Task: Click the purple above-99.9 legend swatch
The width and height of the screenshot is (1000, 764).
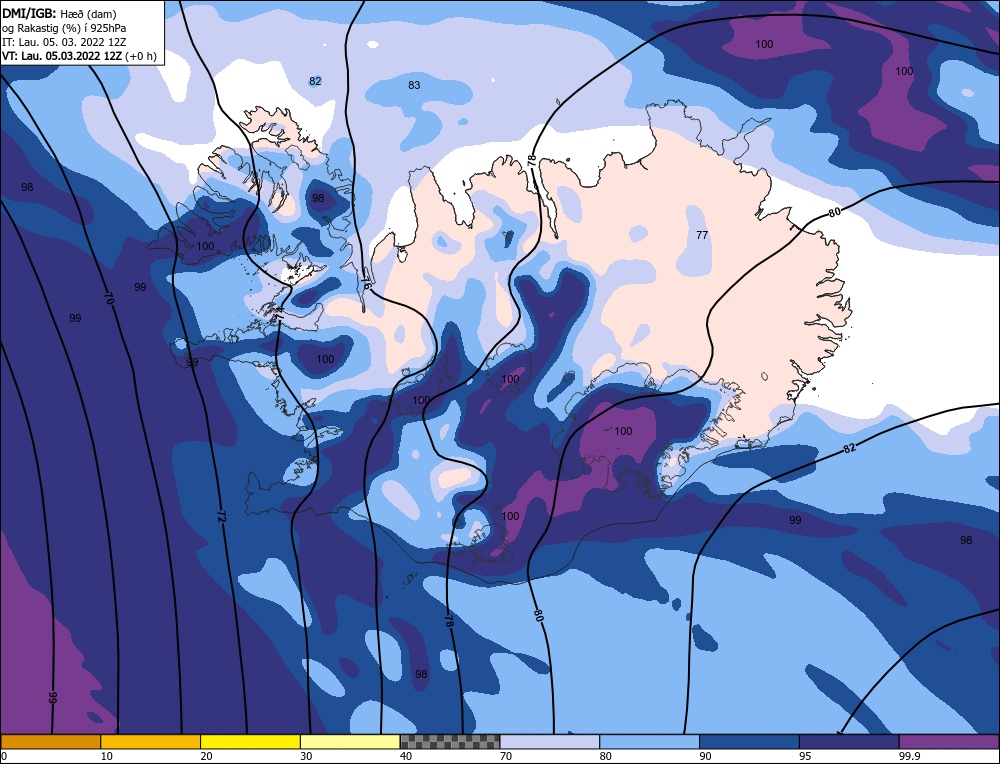Action: tap(949, 741)
